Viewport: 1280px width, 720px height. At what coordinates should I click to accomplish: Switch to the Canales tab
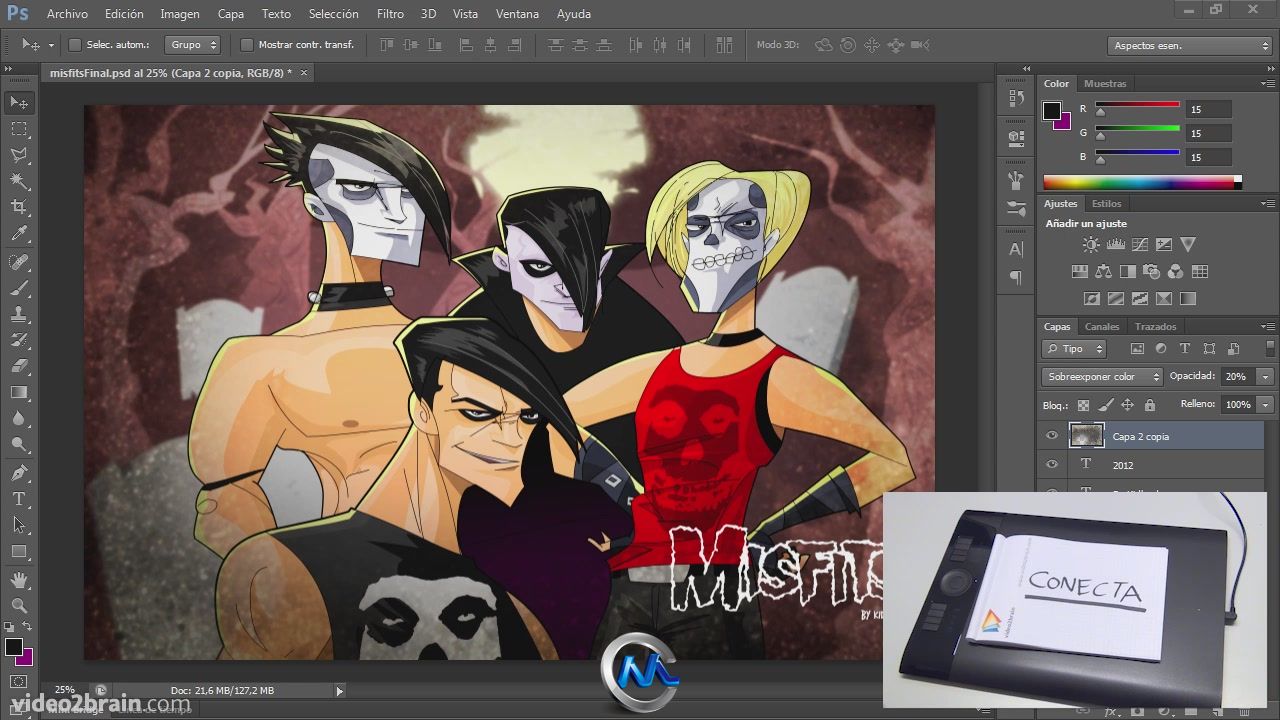coord(1102,327)
